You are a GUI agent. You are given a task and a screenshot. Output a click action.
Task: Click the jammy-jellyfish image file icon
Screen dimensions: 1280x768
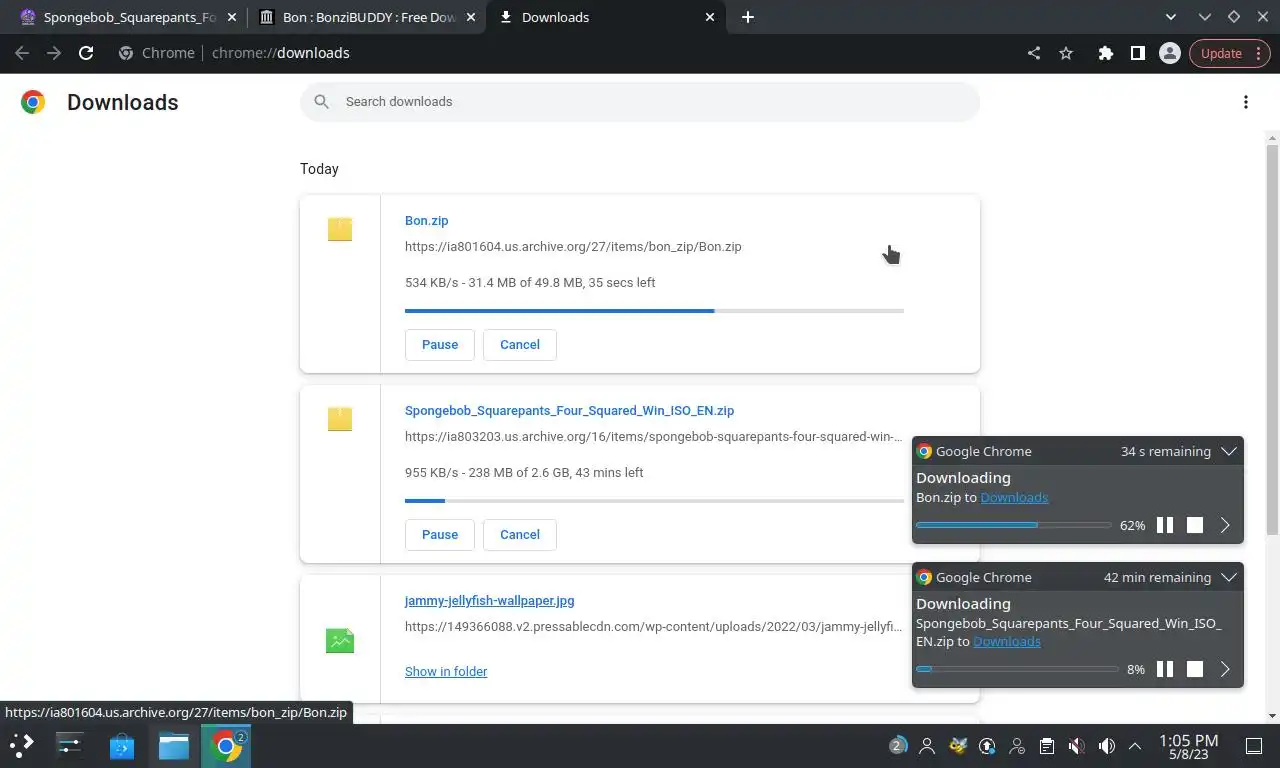click(x=340, y=641)
